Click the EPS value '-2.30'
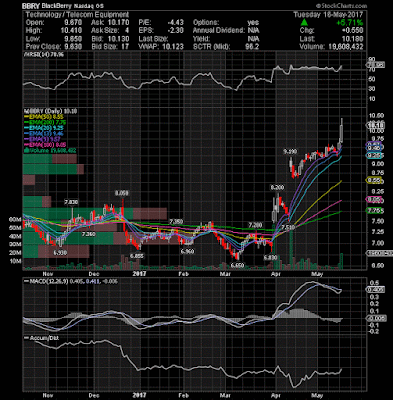The height and width of the screenshot is (400, 393). click(175, 31)
